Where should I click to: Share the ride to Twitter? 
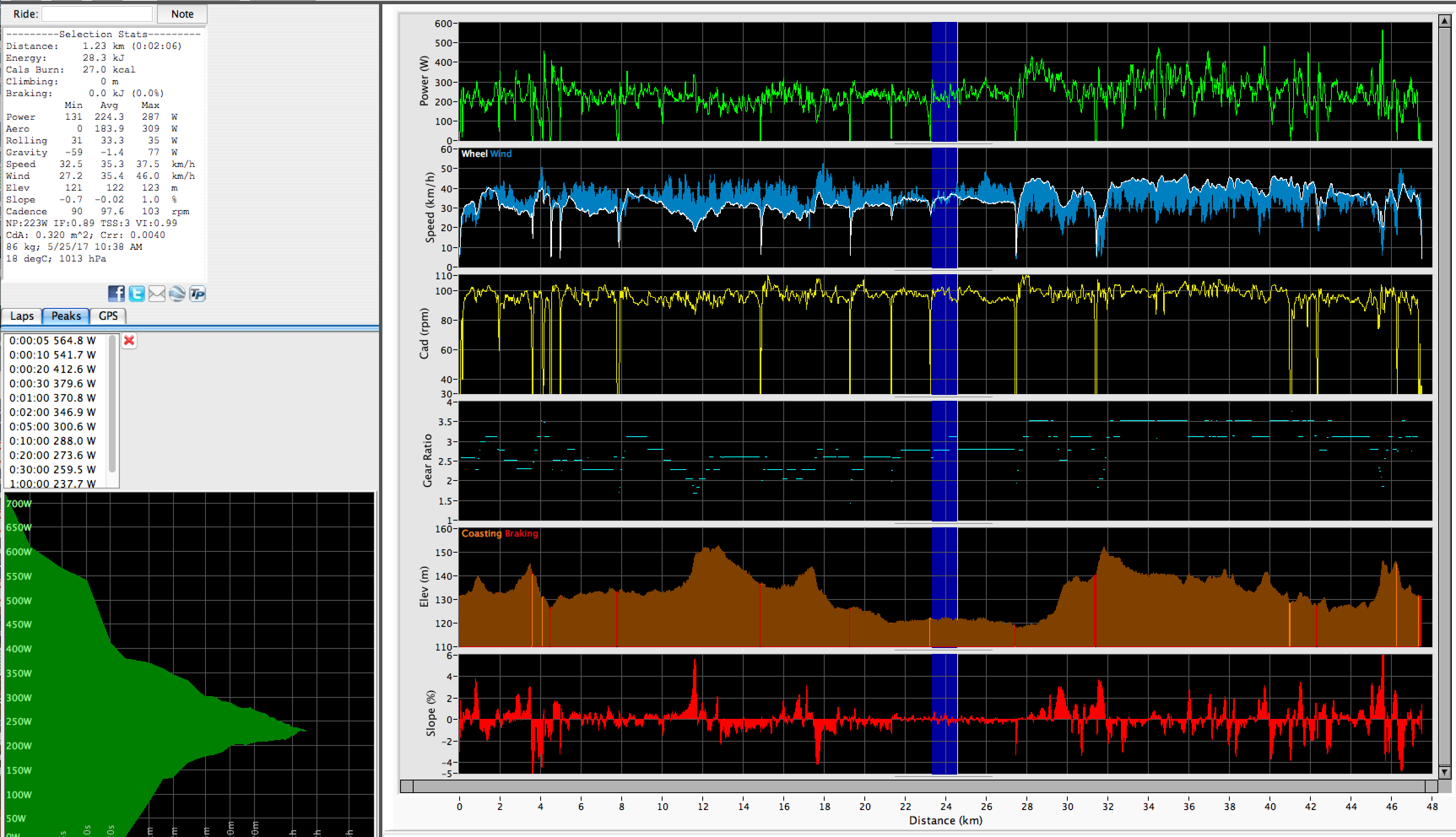(137, 294)
